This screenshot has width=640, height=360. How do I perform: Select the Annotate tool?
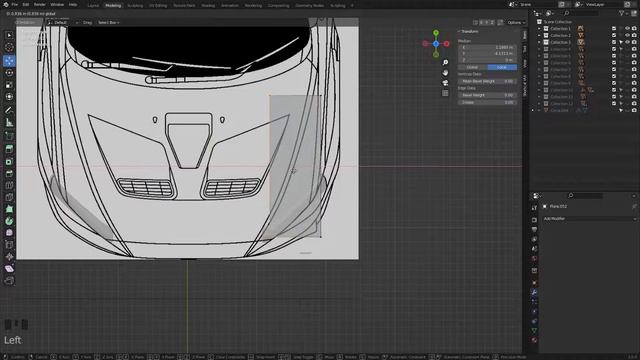[9, 110]
